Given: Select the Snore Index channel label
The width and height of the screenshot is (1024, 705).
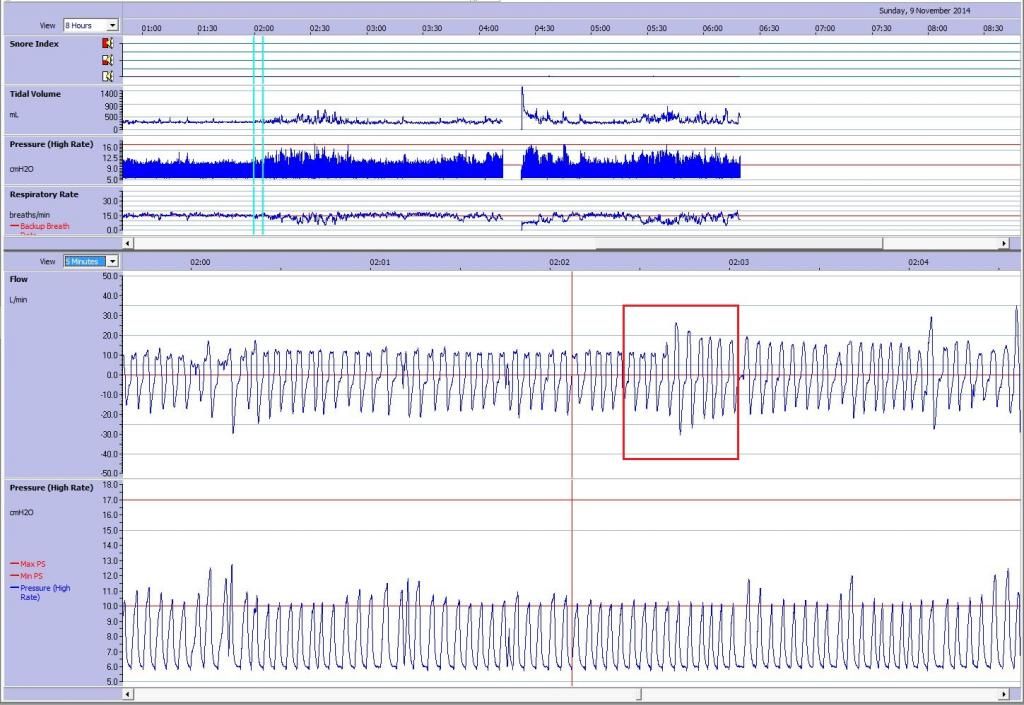Looking at the screenshot, I should point(34,44).
